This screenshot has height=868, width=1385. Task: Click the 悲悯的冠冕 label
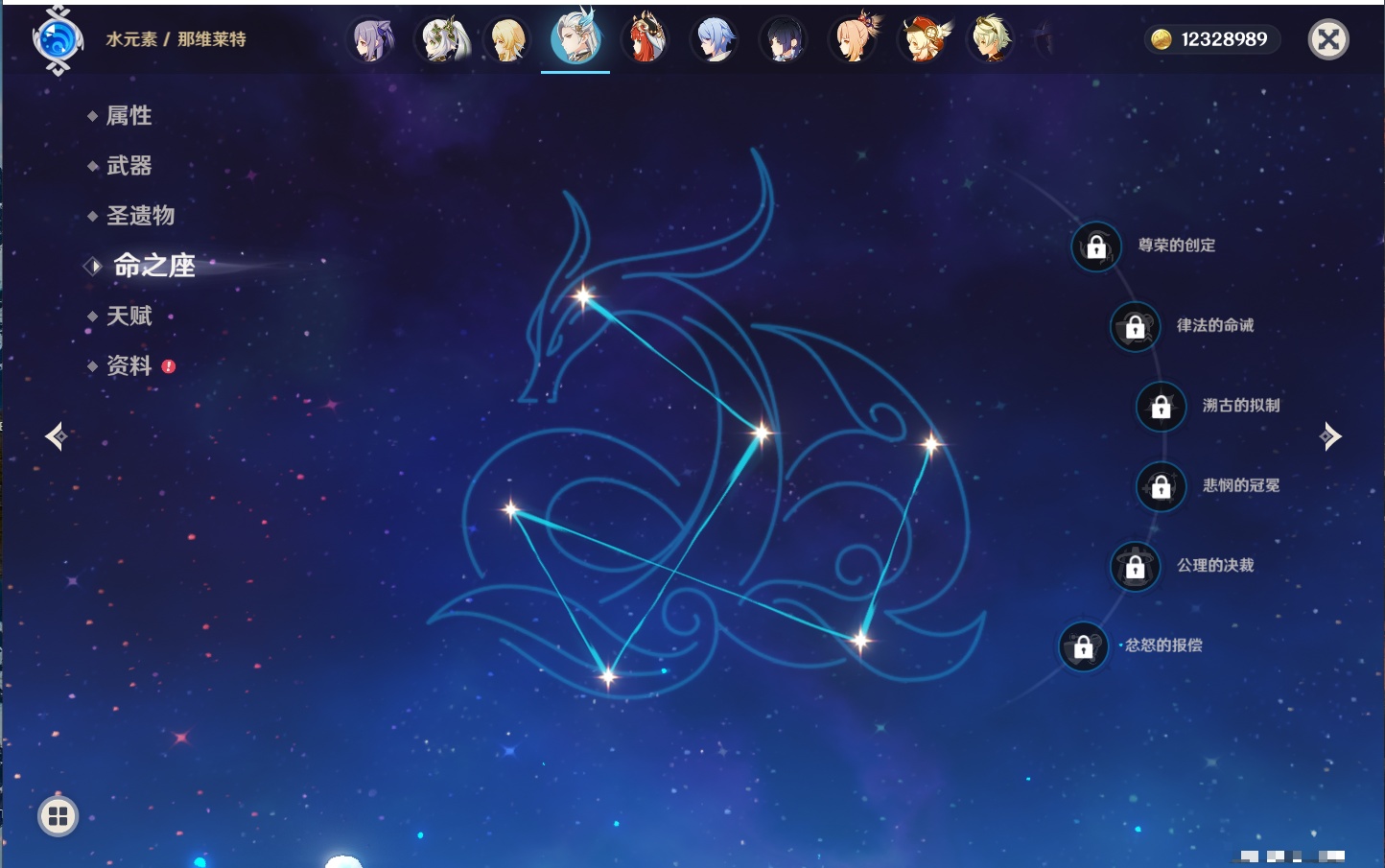coord(1241,485)
